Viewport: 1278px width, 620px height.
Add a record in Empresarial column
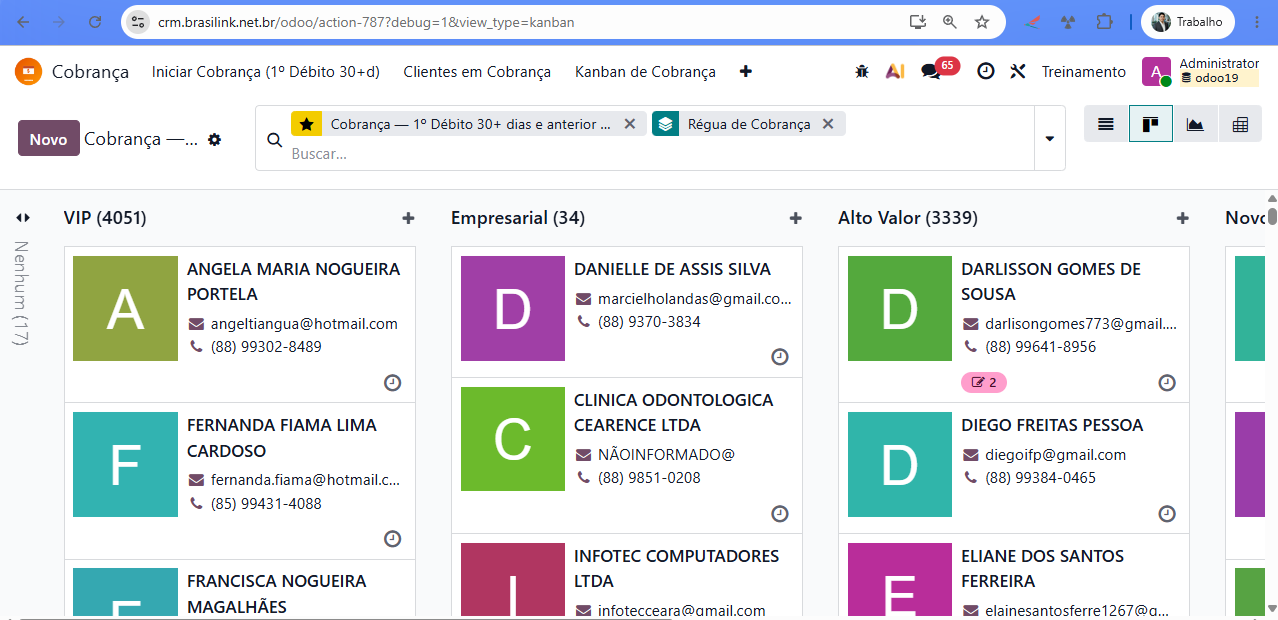[x=795, y=218]
